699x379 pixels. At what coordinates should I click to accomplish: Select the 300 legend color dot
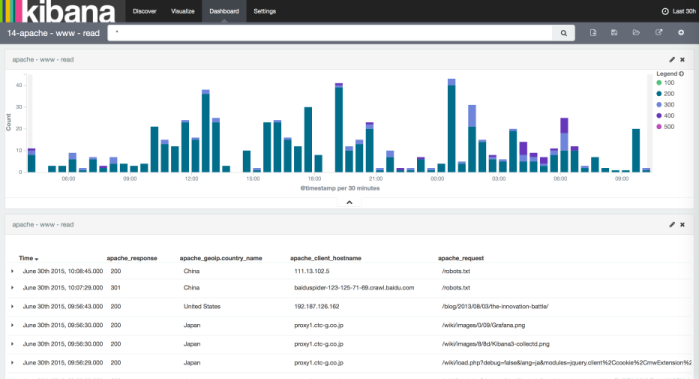tap(659, 104)
